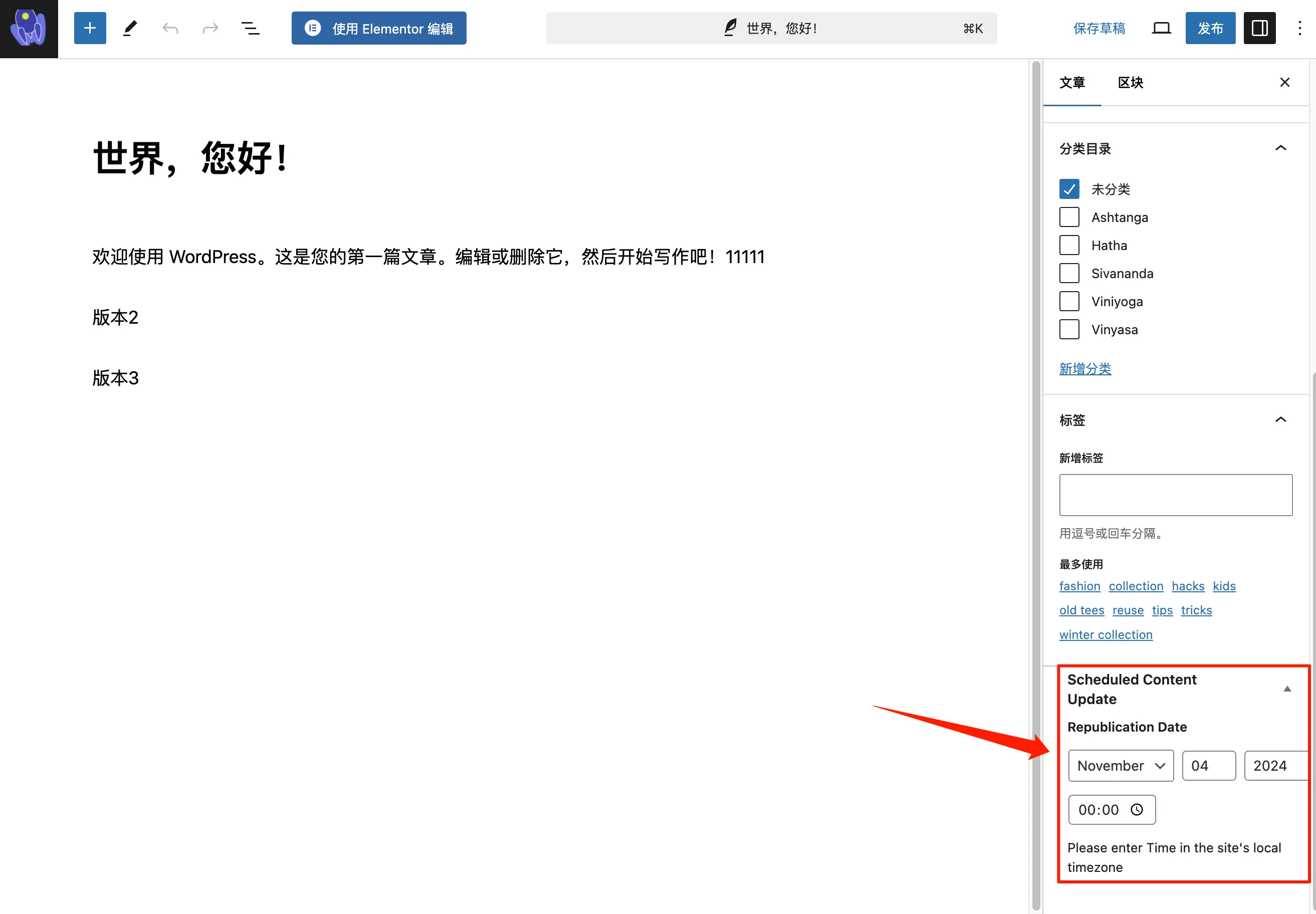Add the winter collection tag
The height and width of the screenshot is (914, 1316).
click(1106, 634)
